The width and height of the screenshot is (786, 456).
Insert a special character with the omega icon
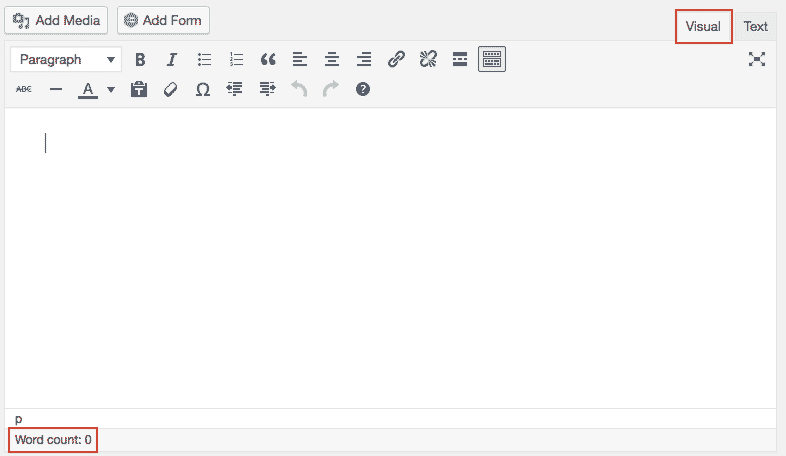click(203, 89)
